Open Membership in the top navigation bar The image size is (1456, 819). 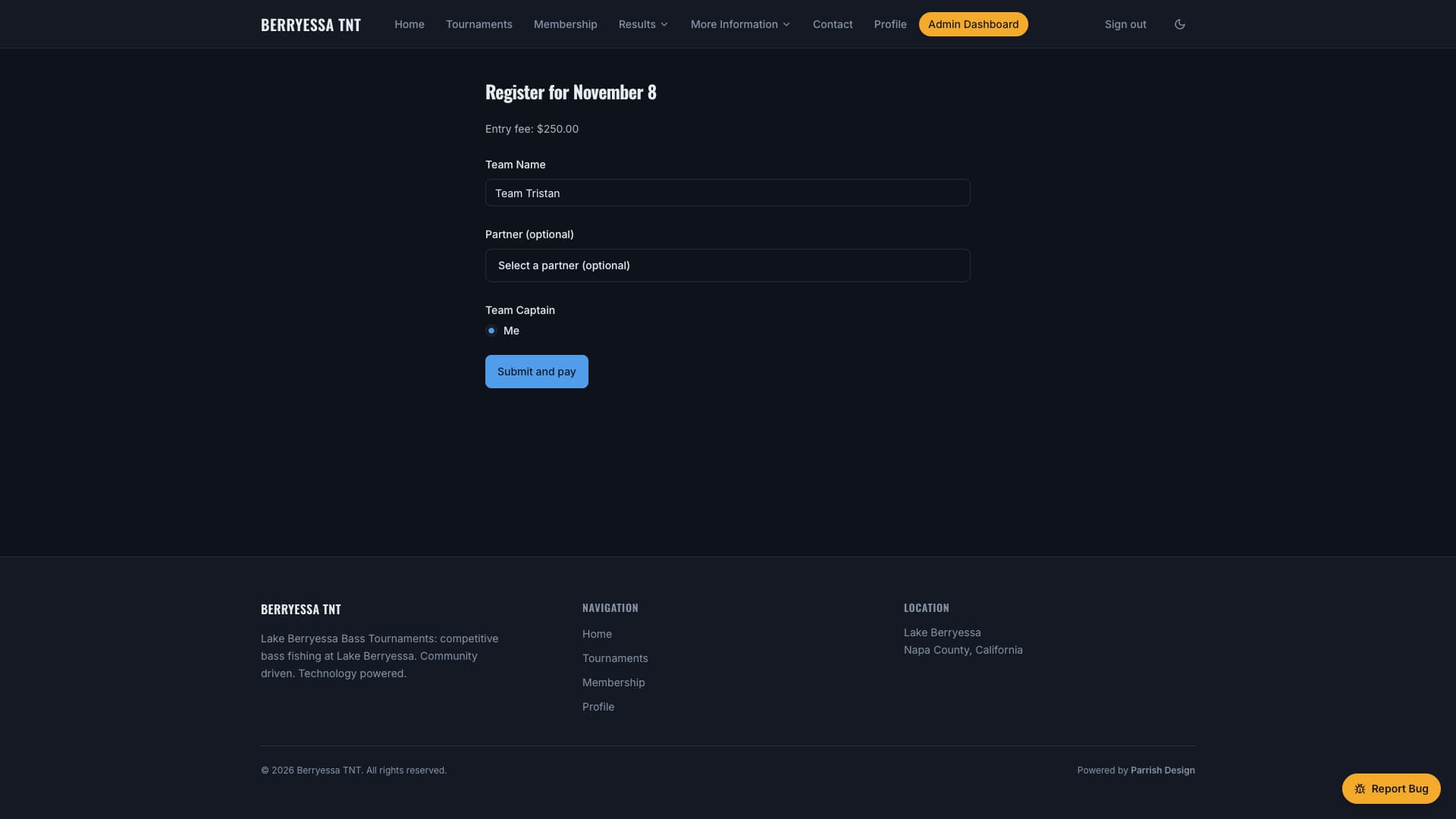pos(566,24)
